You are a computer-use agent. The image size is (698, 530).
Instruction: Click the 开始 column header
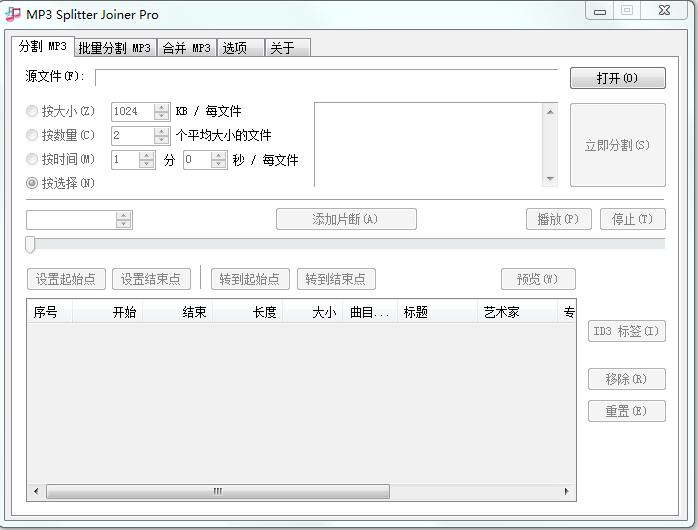pos(107,312)
